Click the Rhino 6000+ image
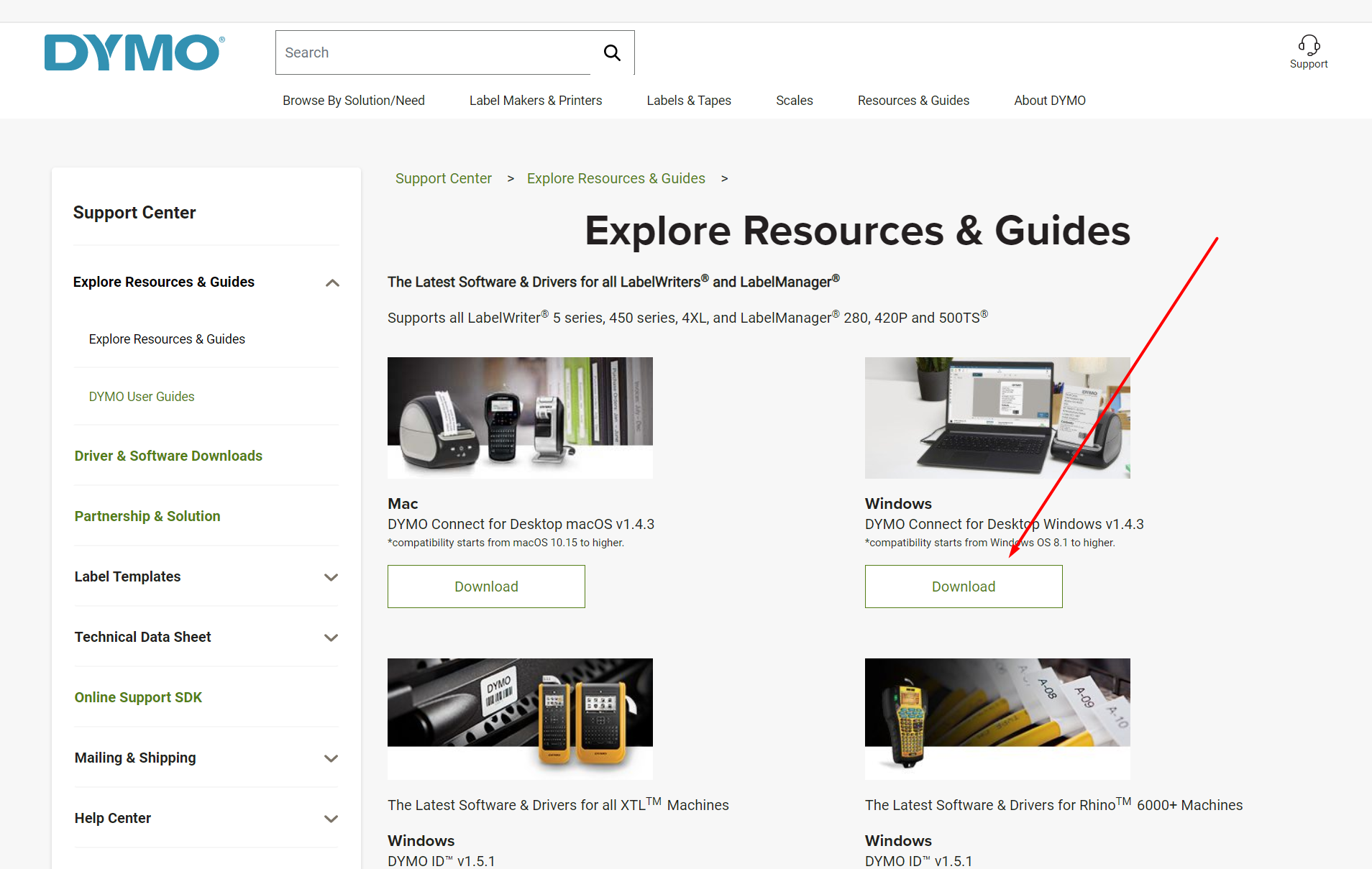 [x=997, y=719]
